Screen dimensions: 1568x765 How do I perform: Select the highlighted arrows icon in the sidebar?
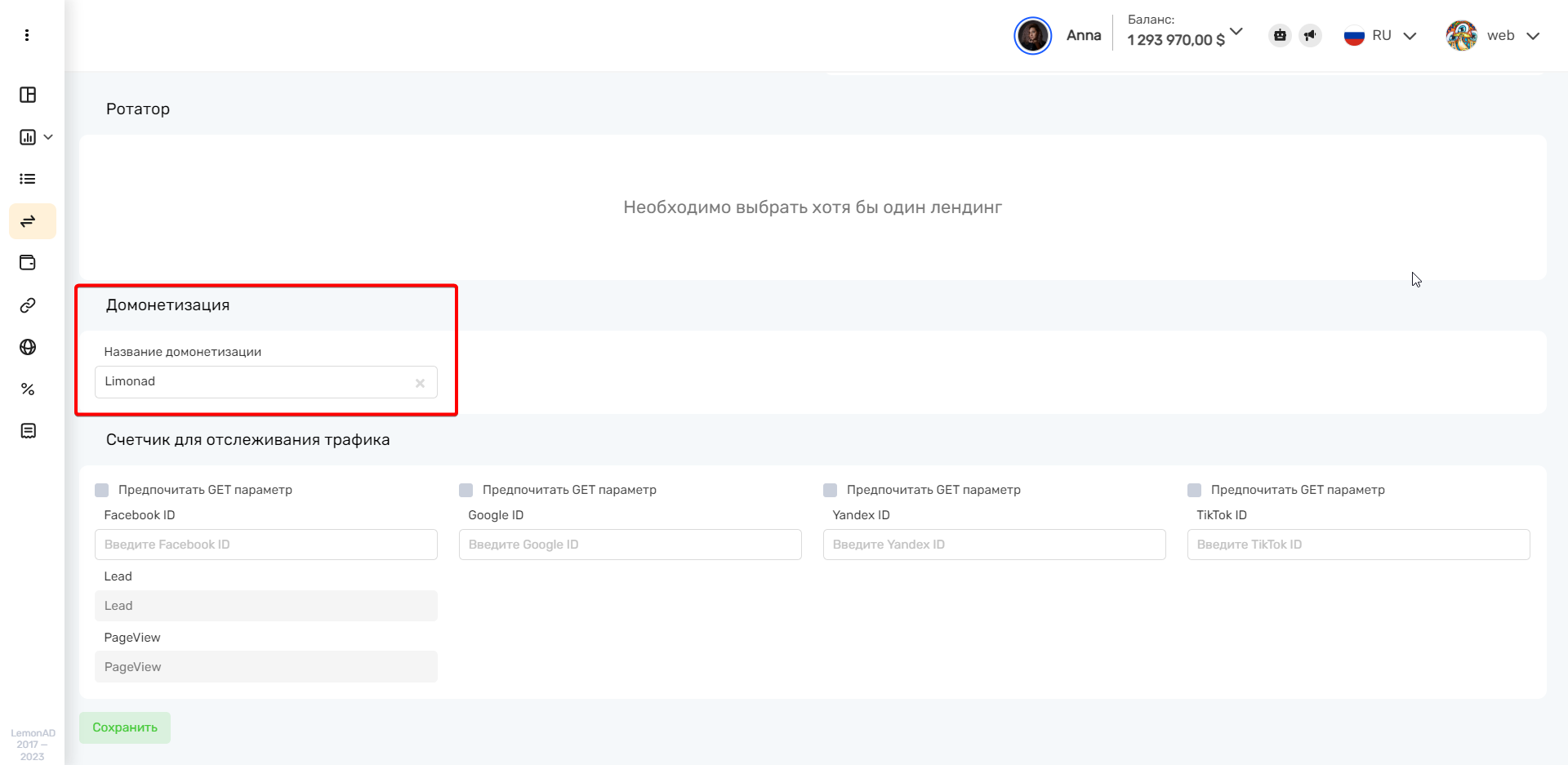[28, 221]
